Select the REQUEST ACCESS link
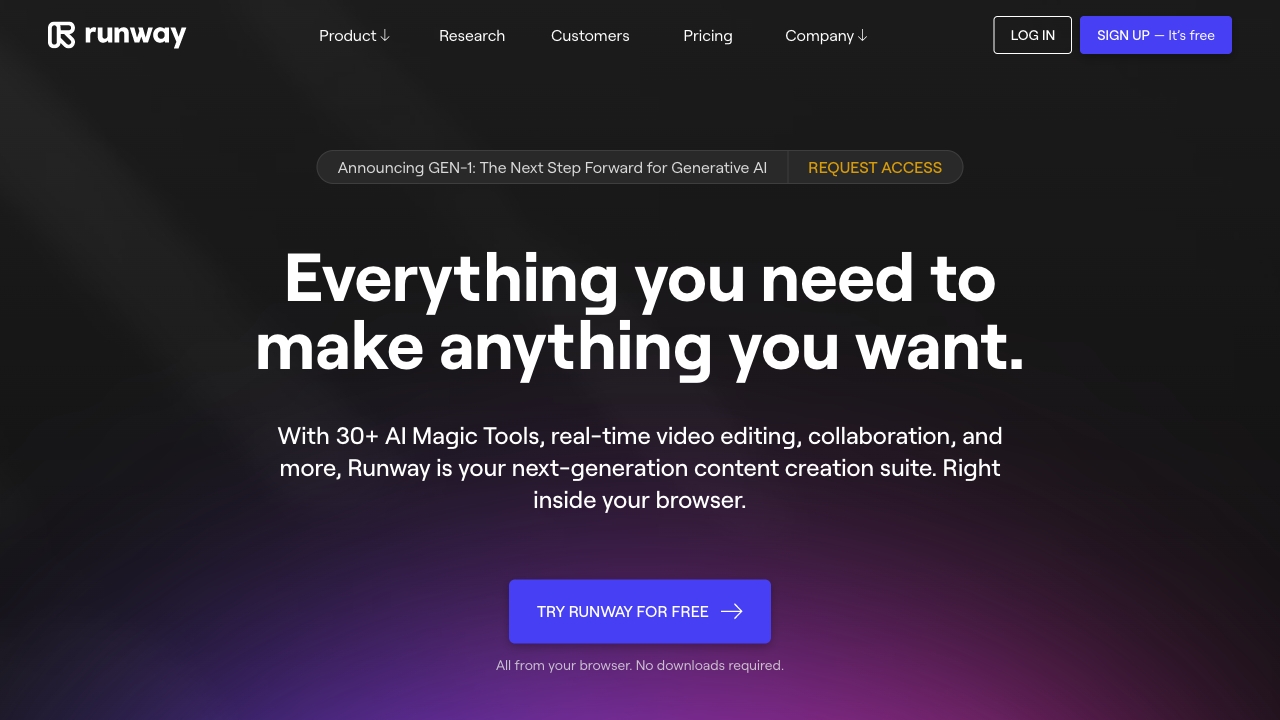This screenshot has height=720, width=1280. (875, 168)
